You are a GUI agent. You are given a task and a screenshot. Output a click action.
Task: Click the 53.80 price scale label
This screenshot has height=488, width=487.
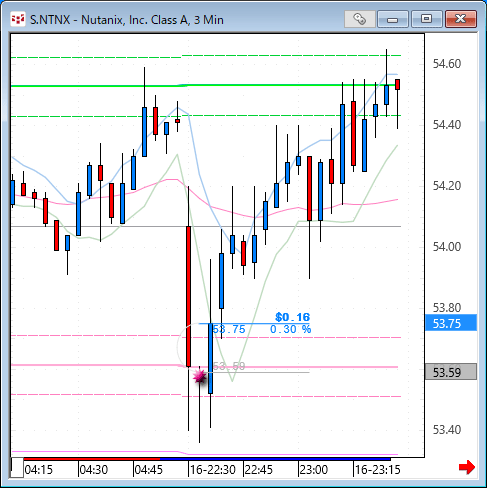coord(447,307)
